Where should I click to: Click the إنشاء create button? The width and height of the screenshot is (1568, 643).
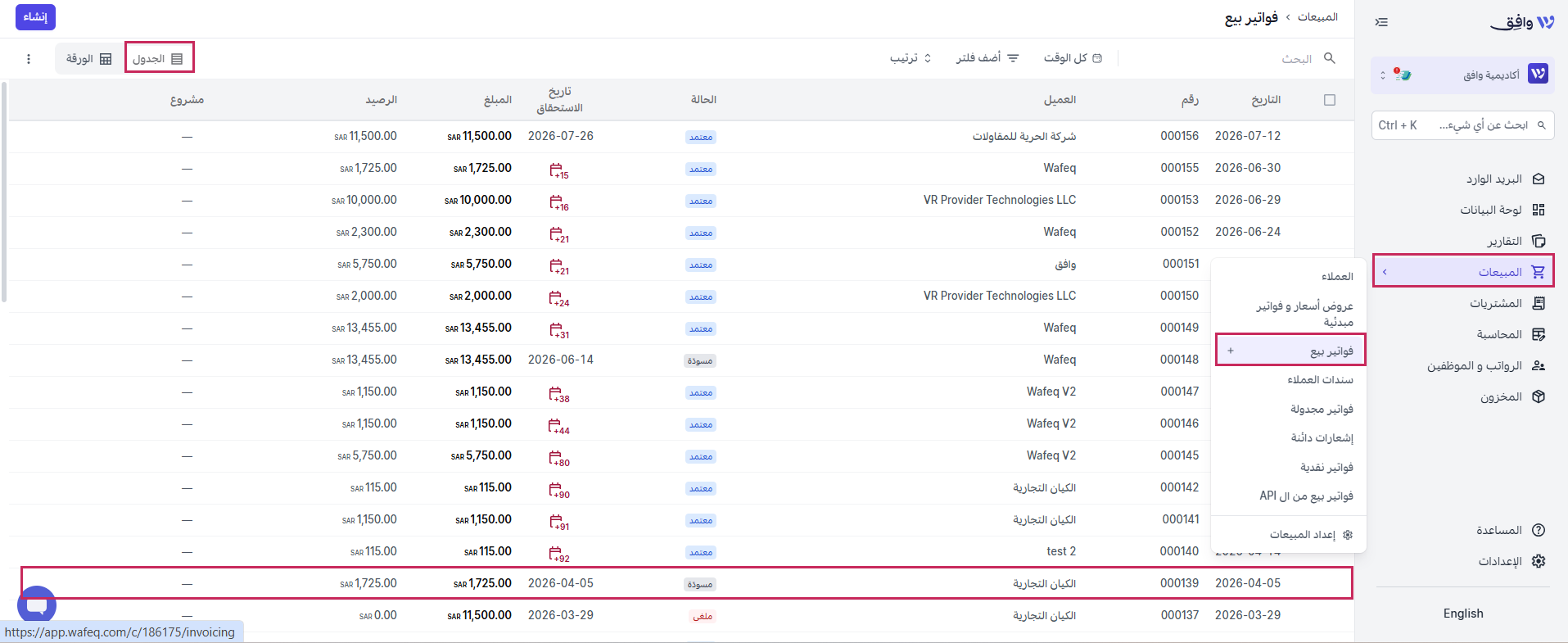pyautogui.click(x=35, y=17)
